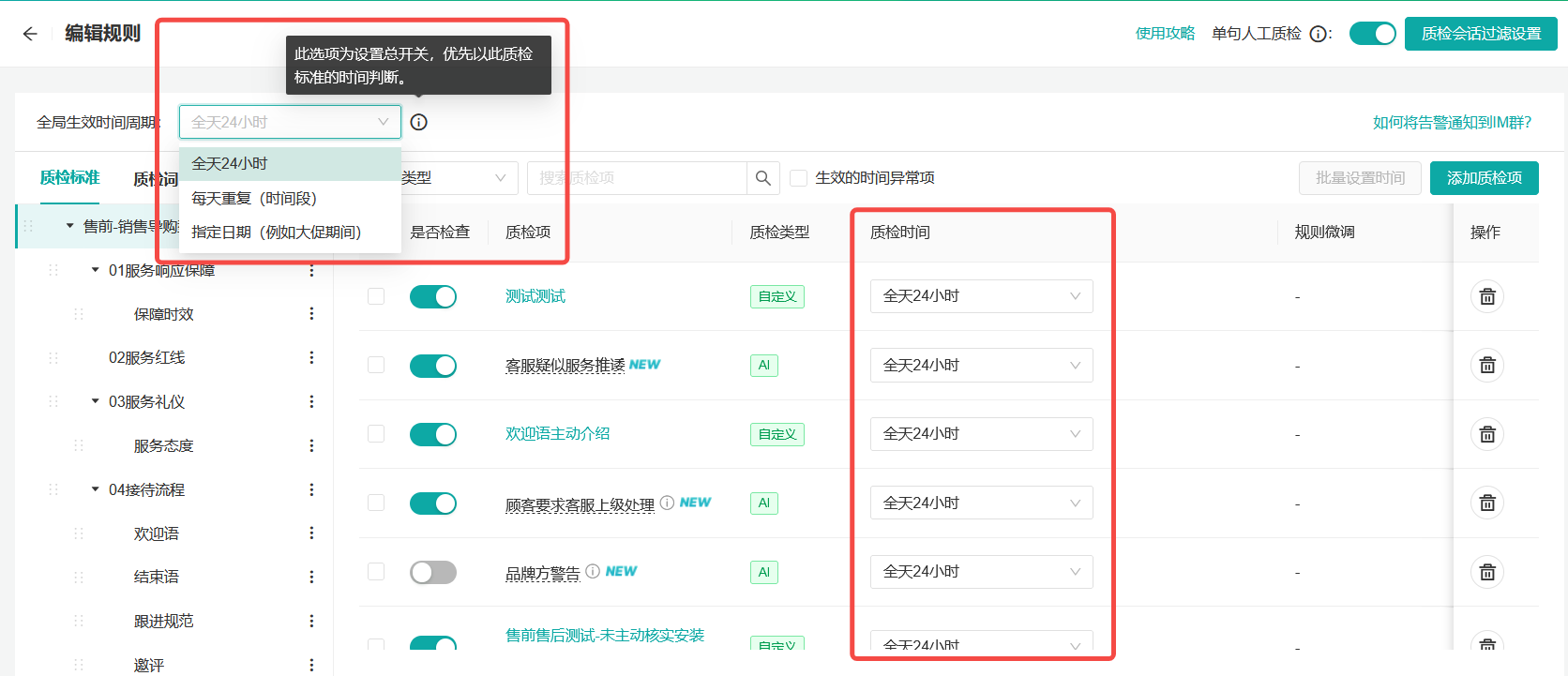The width and height of the screenshot is (1568, 676).
Task: Select the checkbox for 测试测试 row
Action: tap(376, 296)
